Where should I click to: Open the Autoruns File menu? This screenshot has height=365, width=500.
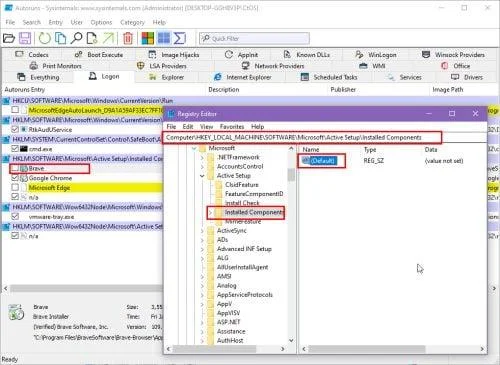(10, 22)
